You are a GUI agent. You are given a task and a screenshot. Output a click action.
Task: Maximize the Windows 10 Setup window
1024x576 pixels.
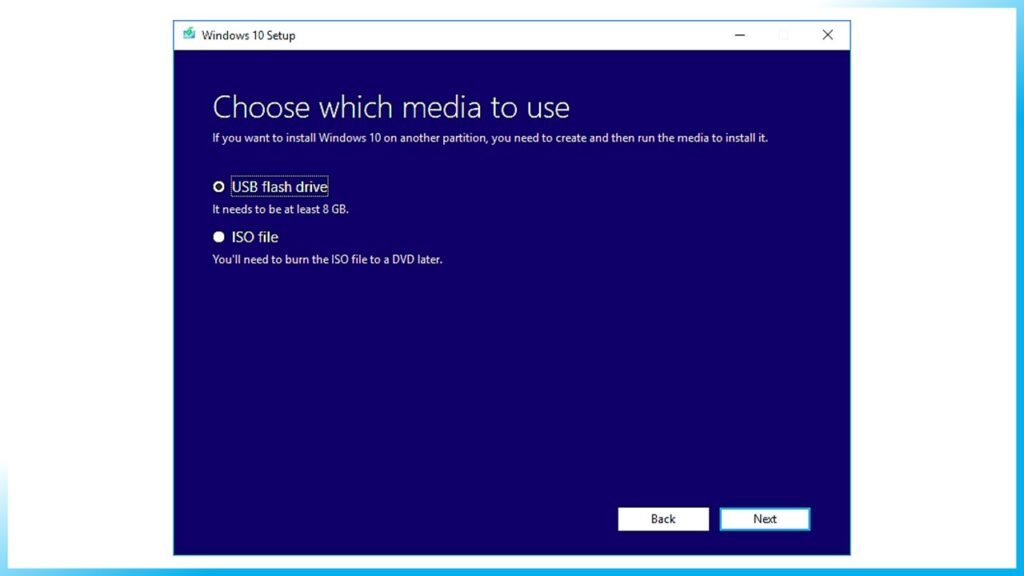tap(783, 34)
